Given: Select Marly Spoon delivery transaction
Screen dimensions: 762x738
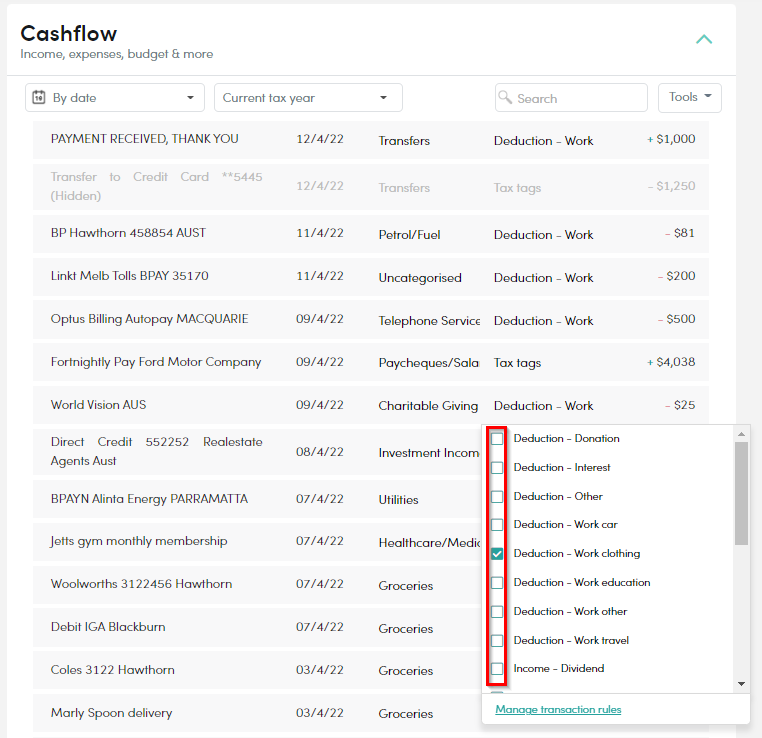Looking at the screenshot, I should coord(111,713).
